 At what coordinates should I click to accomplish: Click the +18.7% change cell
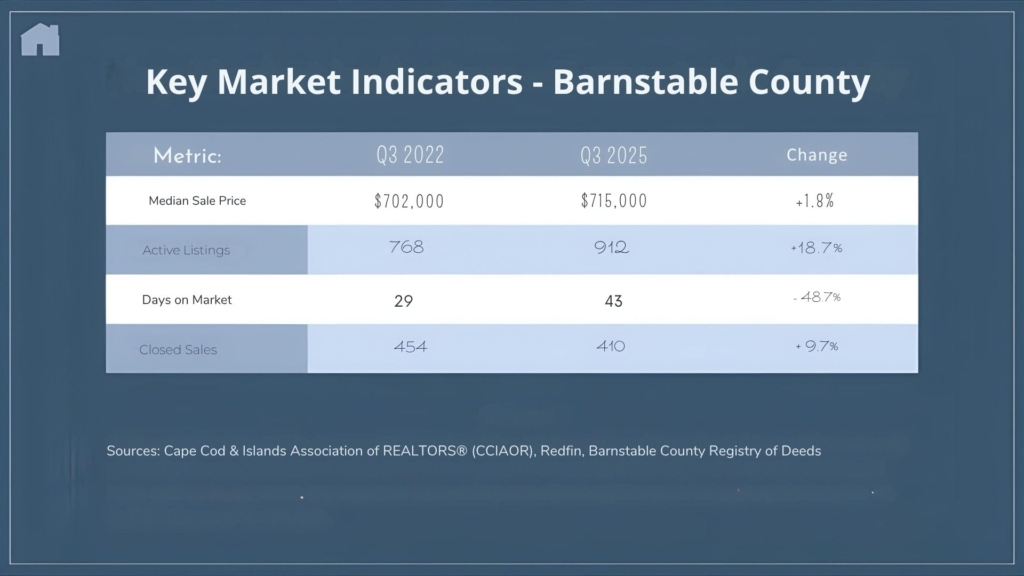(816, 248)
